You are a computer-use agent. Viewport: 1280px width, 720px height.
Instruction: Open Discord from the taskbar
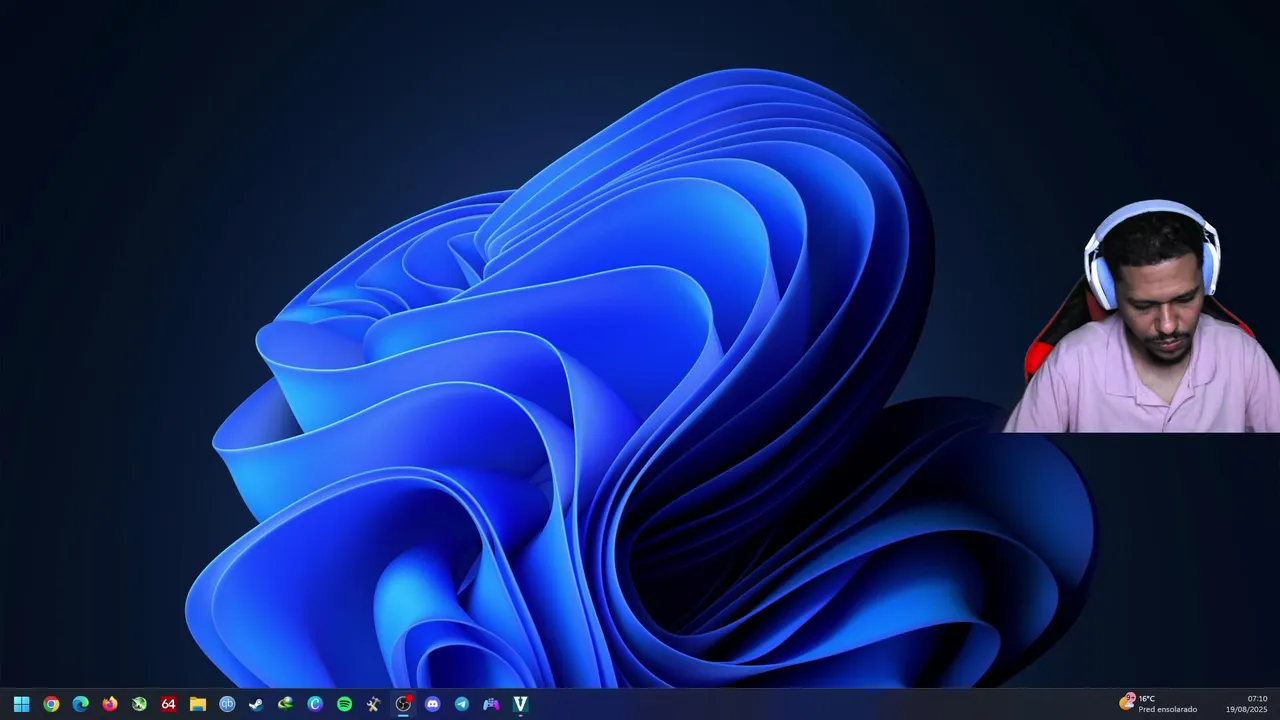432,704
